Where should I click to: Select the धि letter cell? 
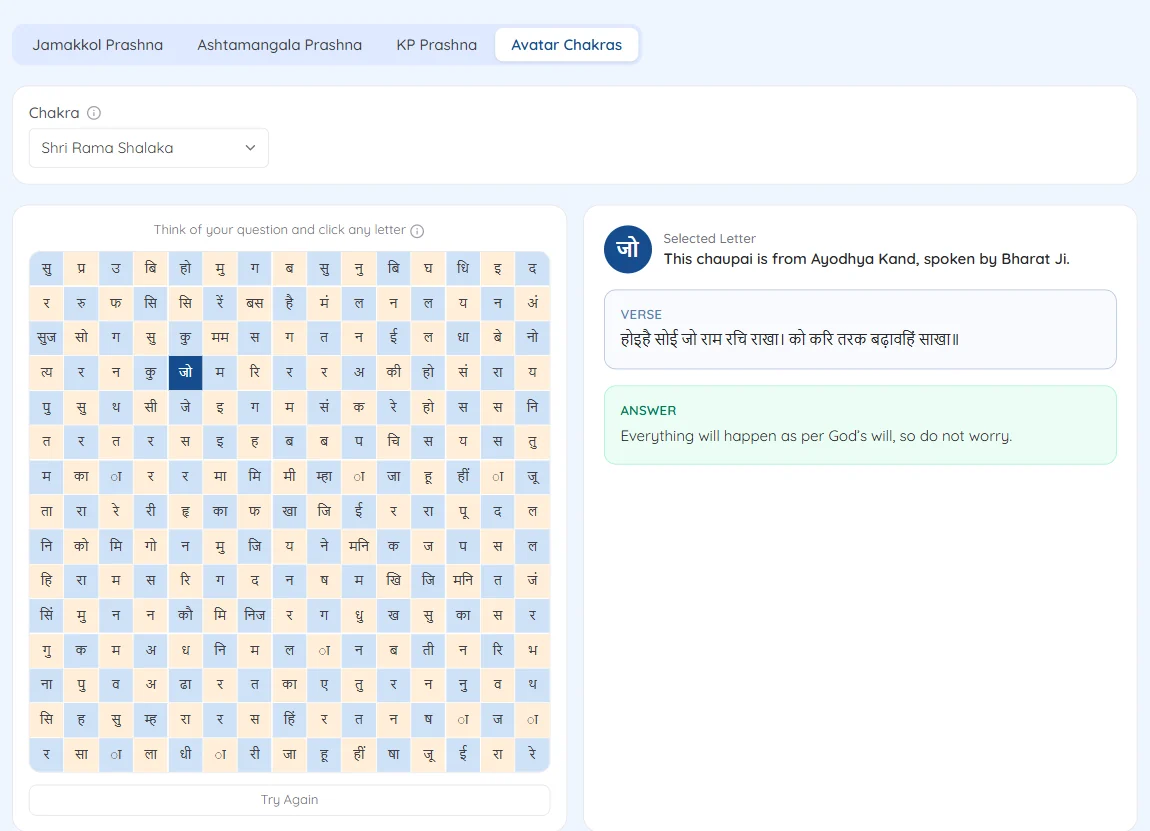click(463, 268)
